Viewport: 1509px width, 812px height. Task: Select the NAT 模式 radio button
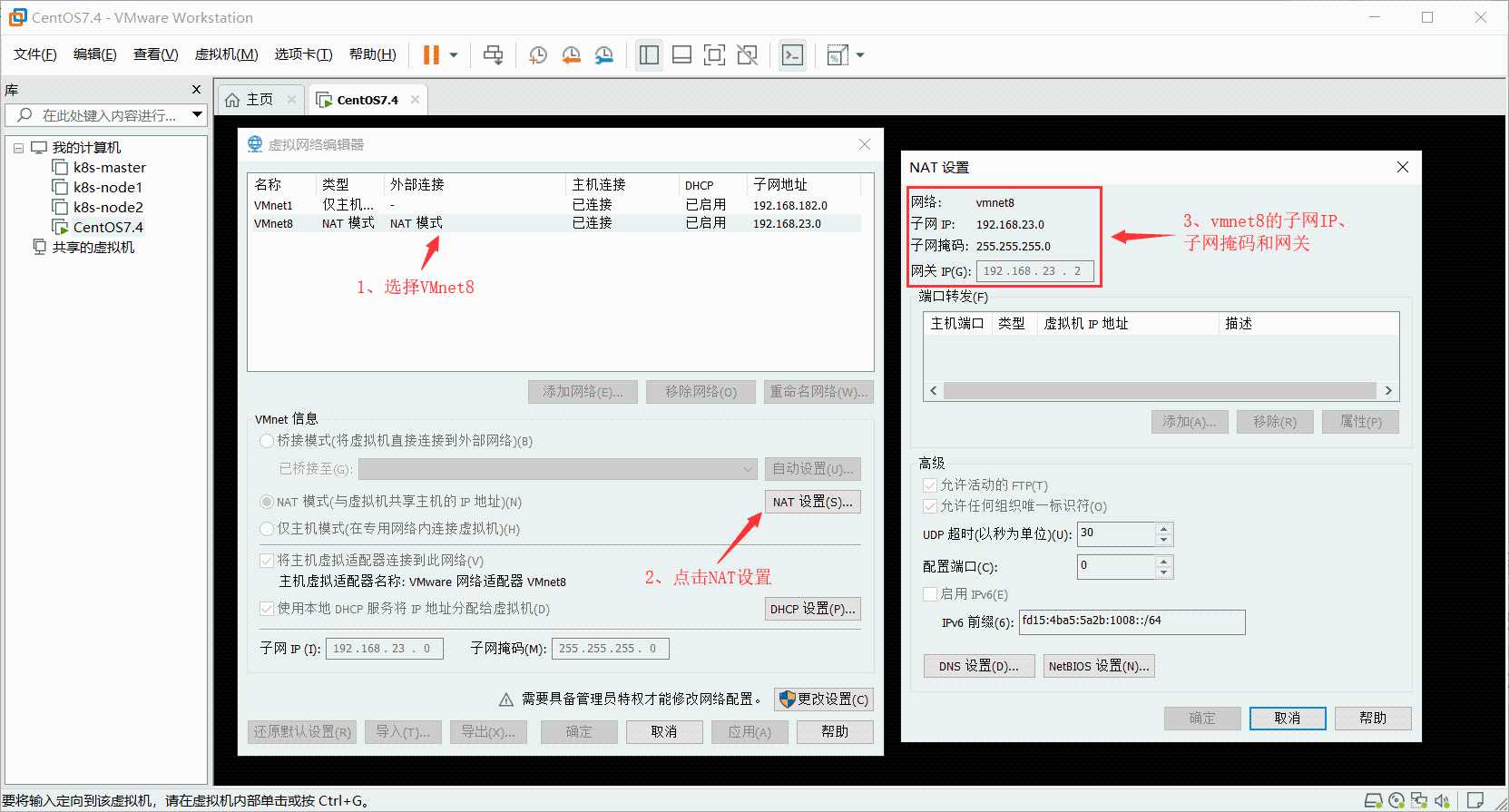267,502
